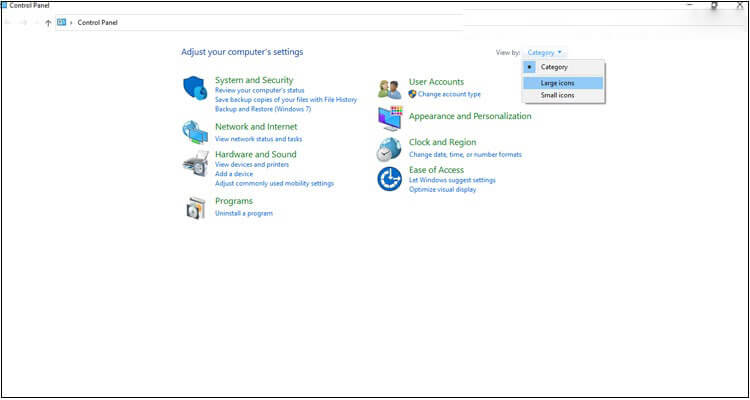The height and width of the screenshot is (400, 750).
Task: Open Adjust commonly used mobility settings
Action: click(x=275, y=183)
